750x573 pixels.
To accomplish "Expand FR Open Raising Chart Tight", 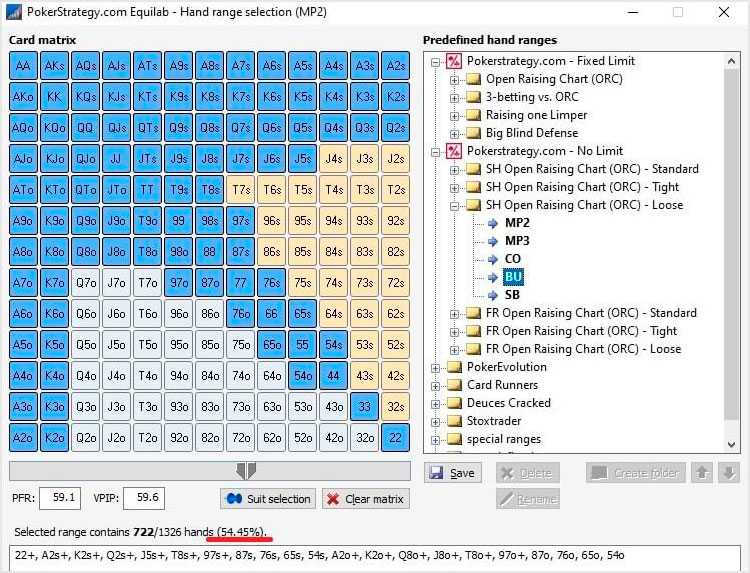I will [x=454, y=332].
